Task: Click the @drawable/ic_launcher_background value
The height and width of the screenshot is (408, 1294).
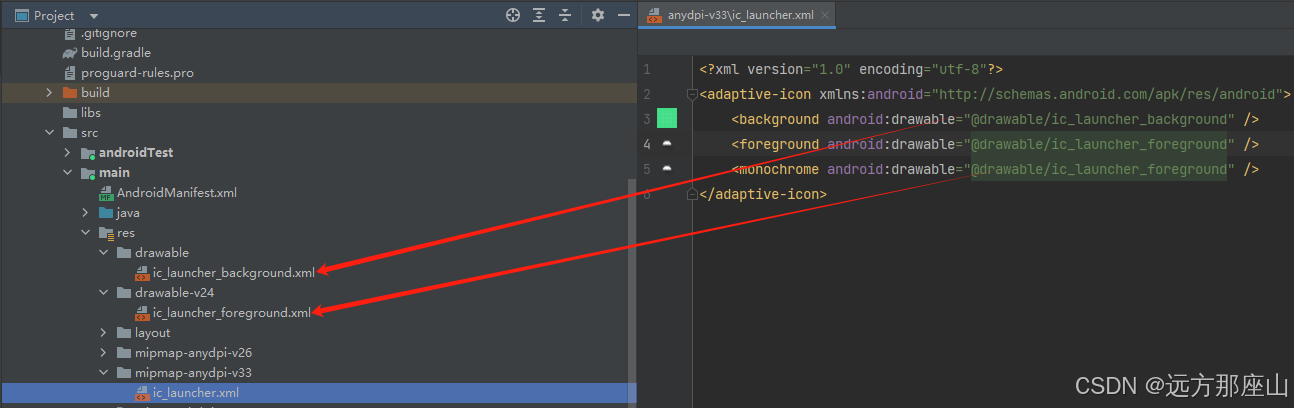Action: tap(1098, 119)
